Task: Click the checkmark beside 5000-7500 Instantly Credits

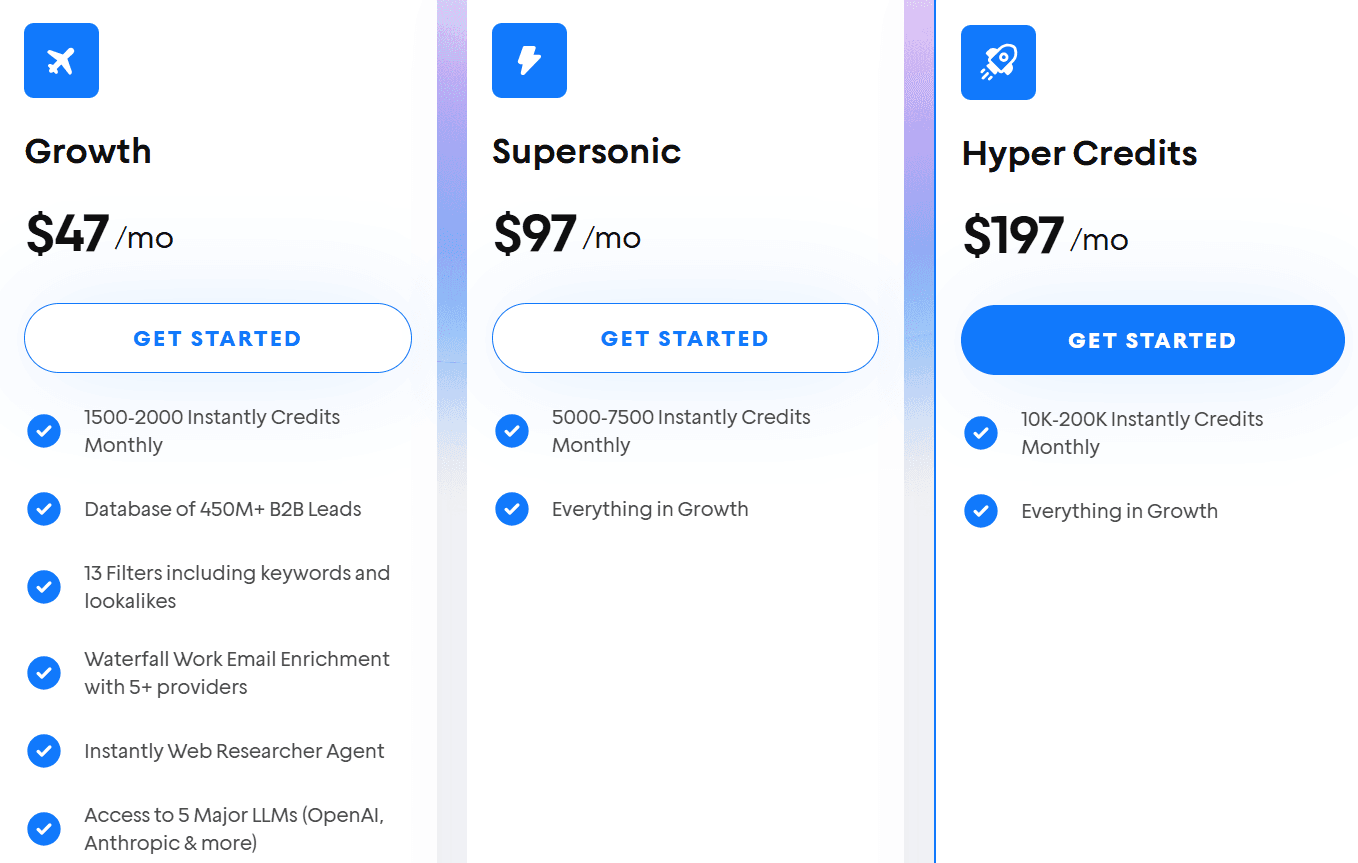Action: coord(512,430)
